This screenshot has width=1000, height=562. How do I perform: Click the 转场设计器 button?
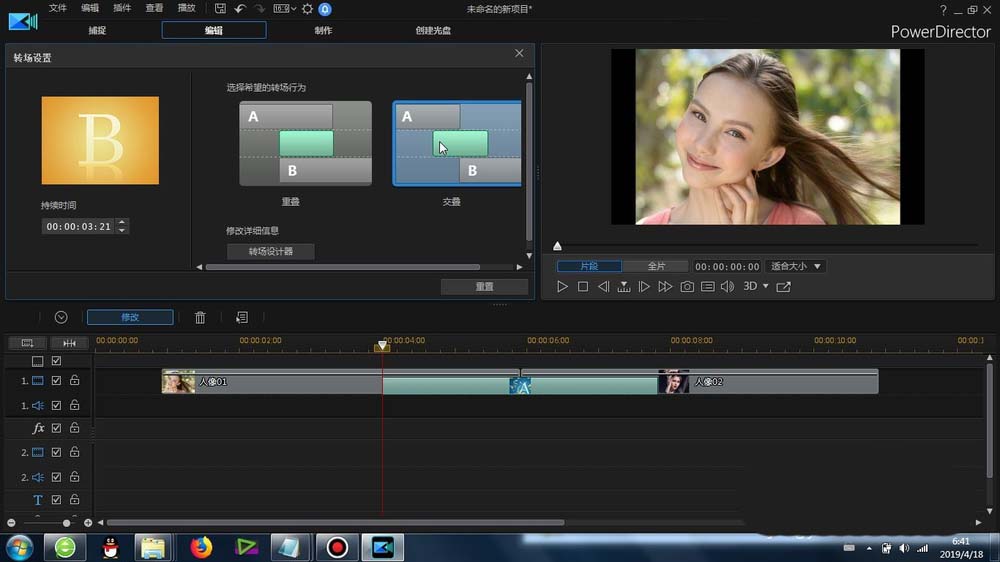pos(271,252)
